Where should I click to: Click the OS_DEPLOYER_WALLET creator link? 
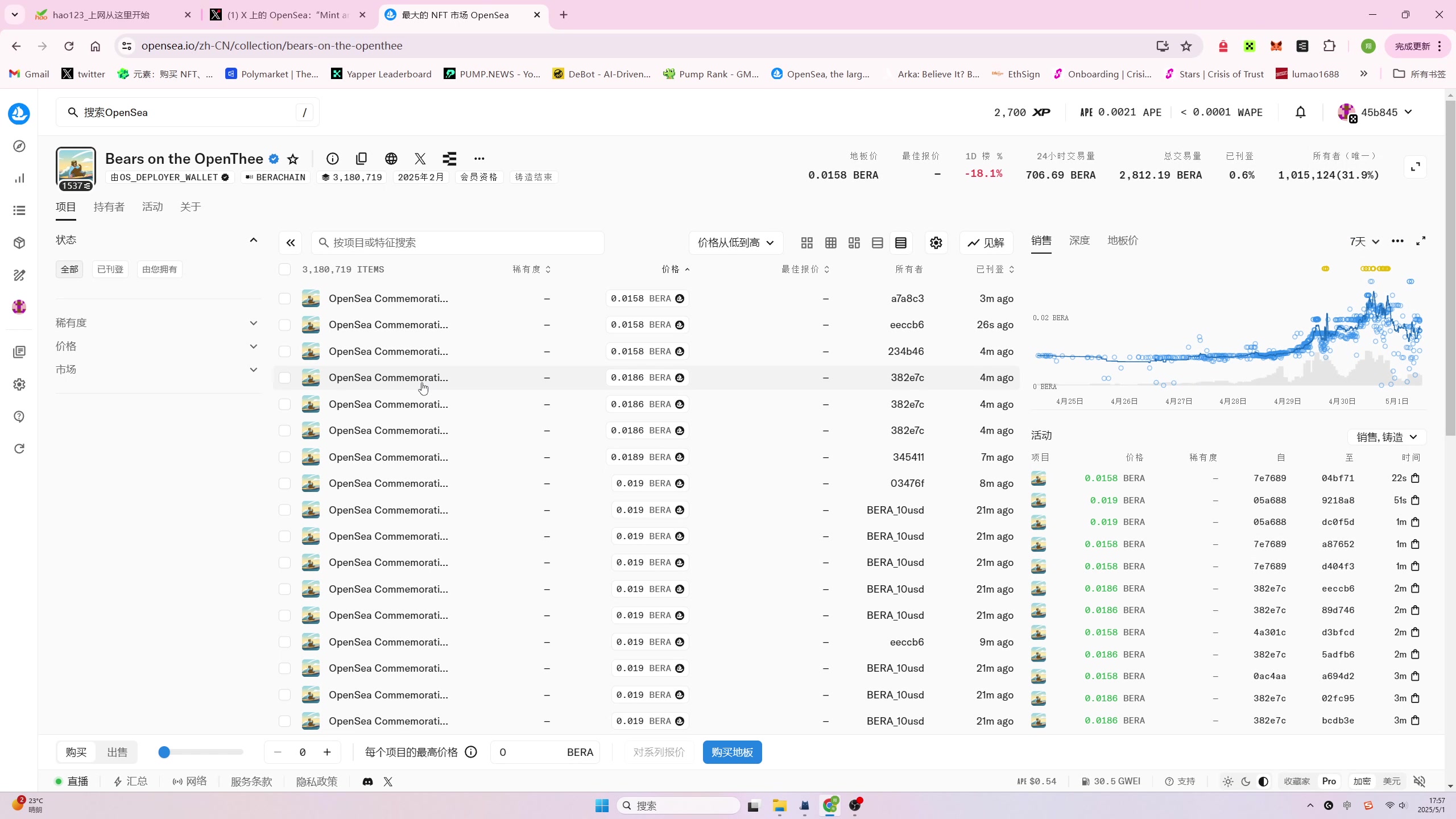point(170,177)
